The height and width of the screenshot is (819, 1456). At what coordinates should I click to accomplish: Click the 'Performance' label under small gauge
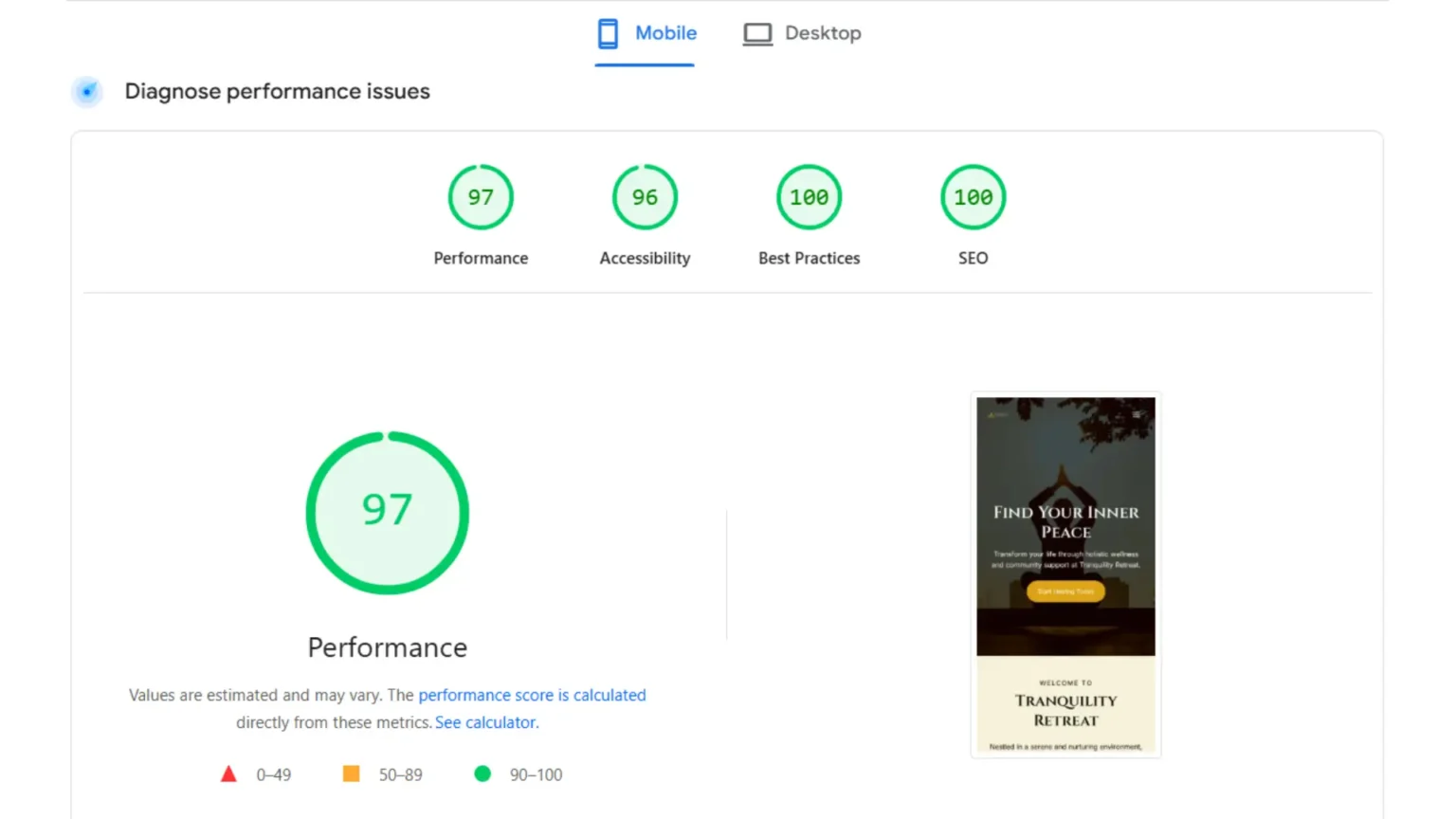(481, 258)
